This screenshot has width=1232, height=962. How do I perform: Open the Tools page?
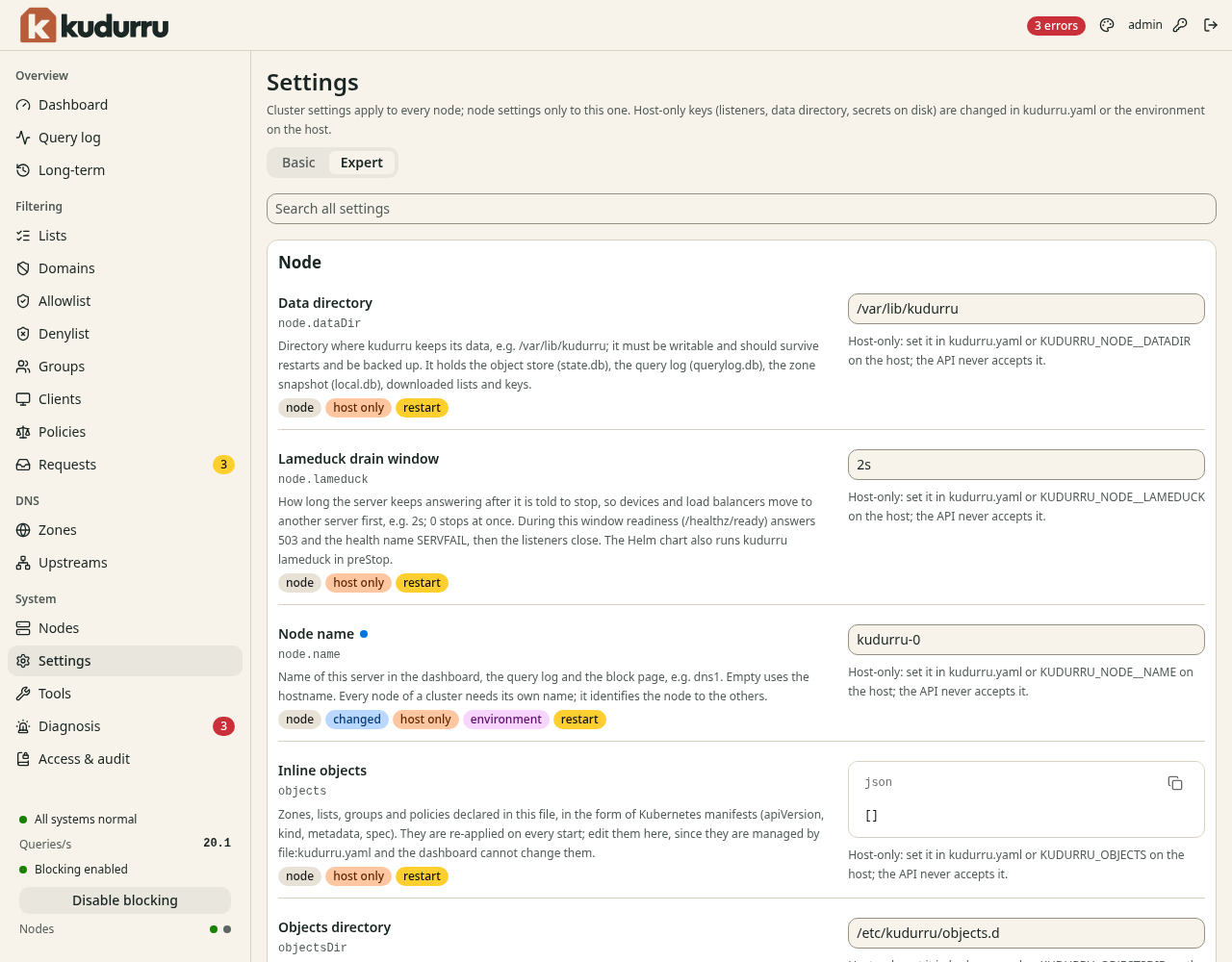(125, 694)
